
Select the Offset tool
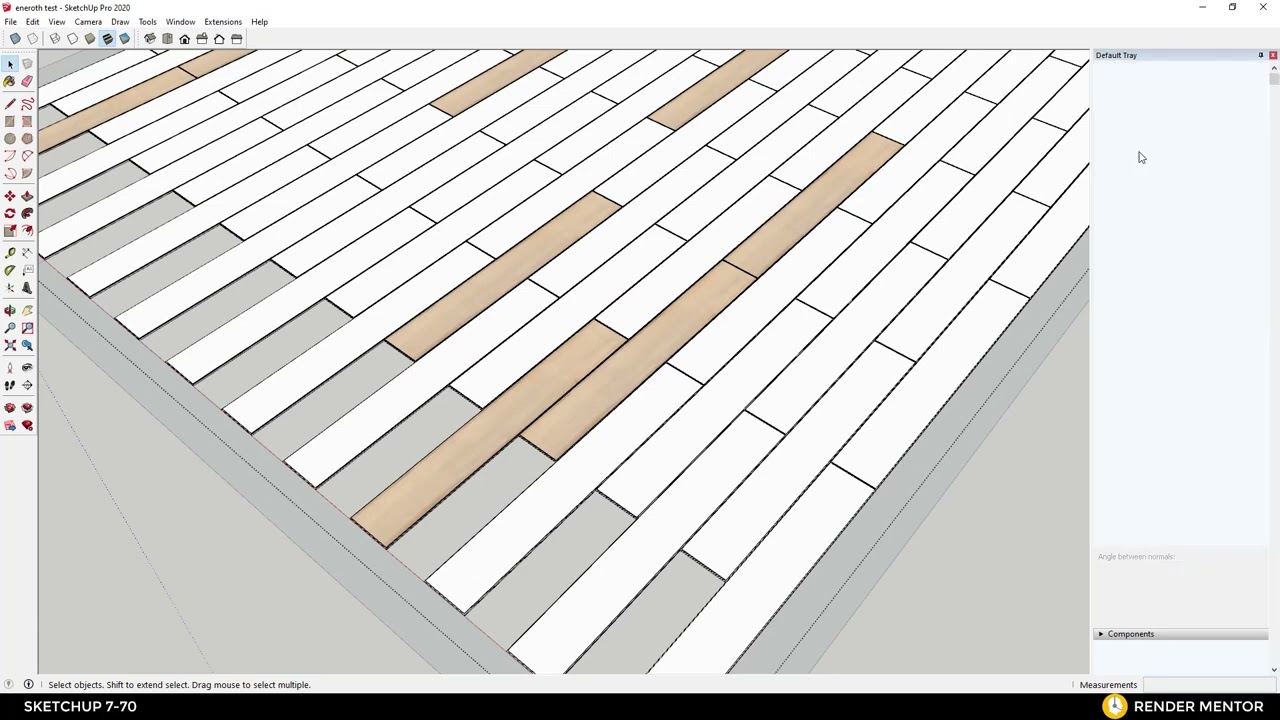tap(27, 231)
